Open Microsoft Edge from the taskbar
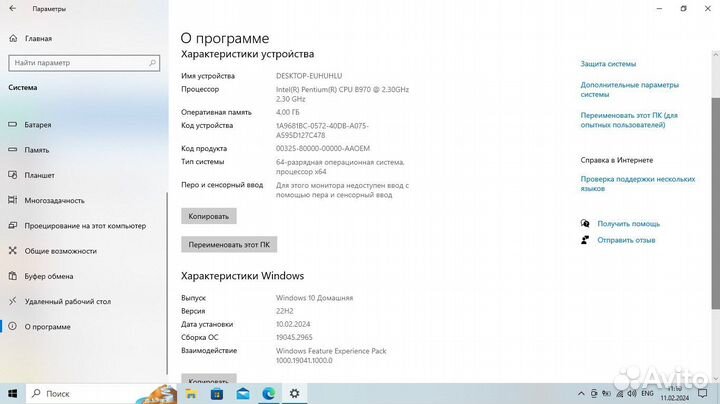Image resolution: width=720 pixels, height=404 pixels. pyautogui.click(x=269, y=393)
